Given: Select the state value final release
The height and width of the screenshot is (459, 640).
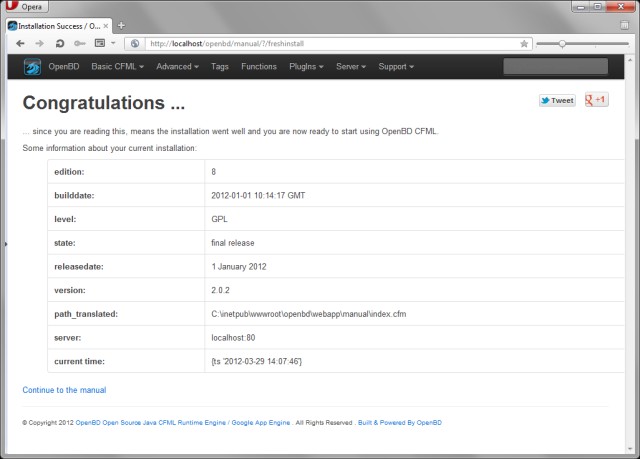Looking at the screenshot, I should 233,243.
